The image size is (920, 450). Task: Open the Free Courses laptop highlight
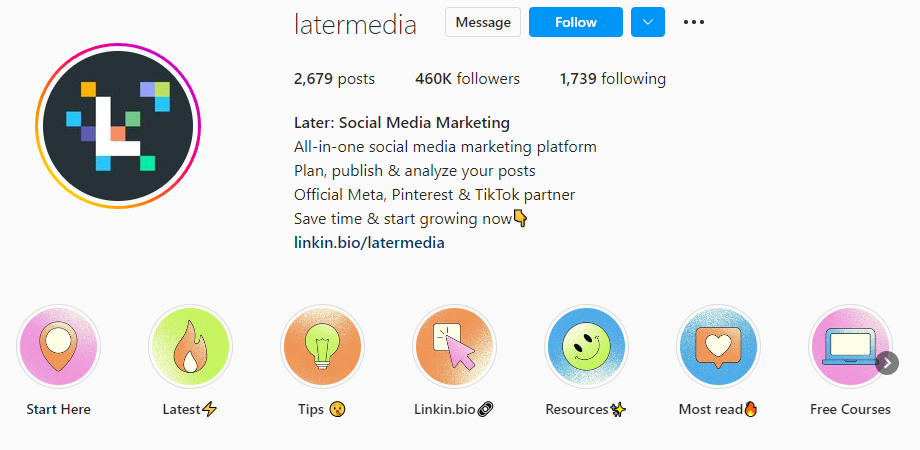tap(850, 346)
